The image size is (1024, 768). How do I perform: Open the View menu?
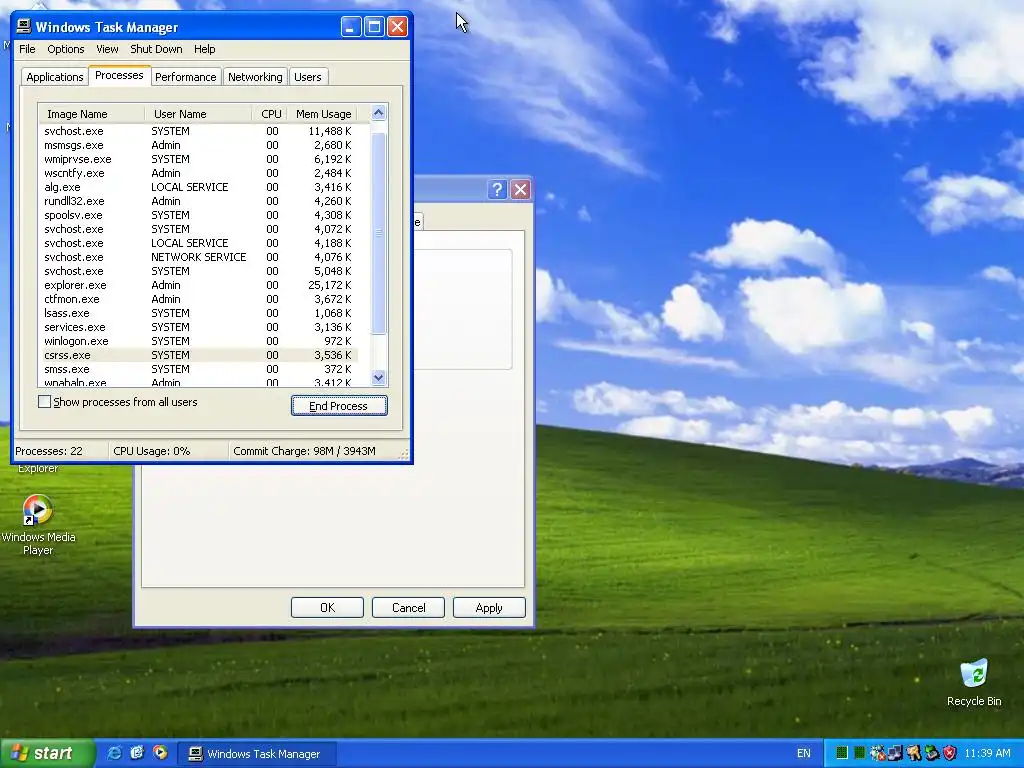pos(107,49)
